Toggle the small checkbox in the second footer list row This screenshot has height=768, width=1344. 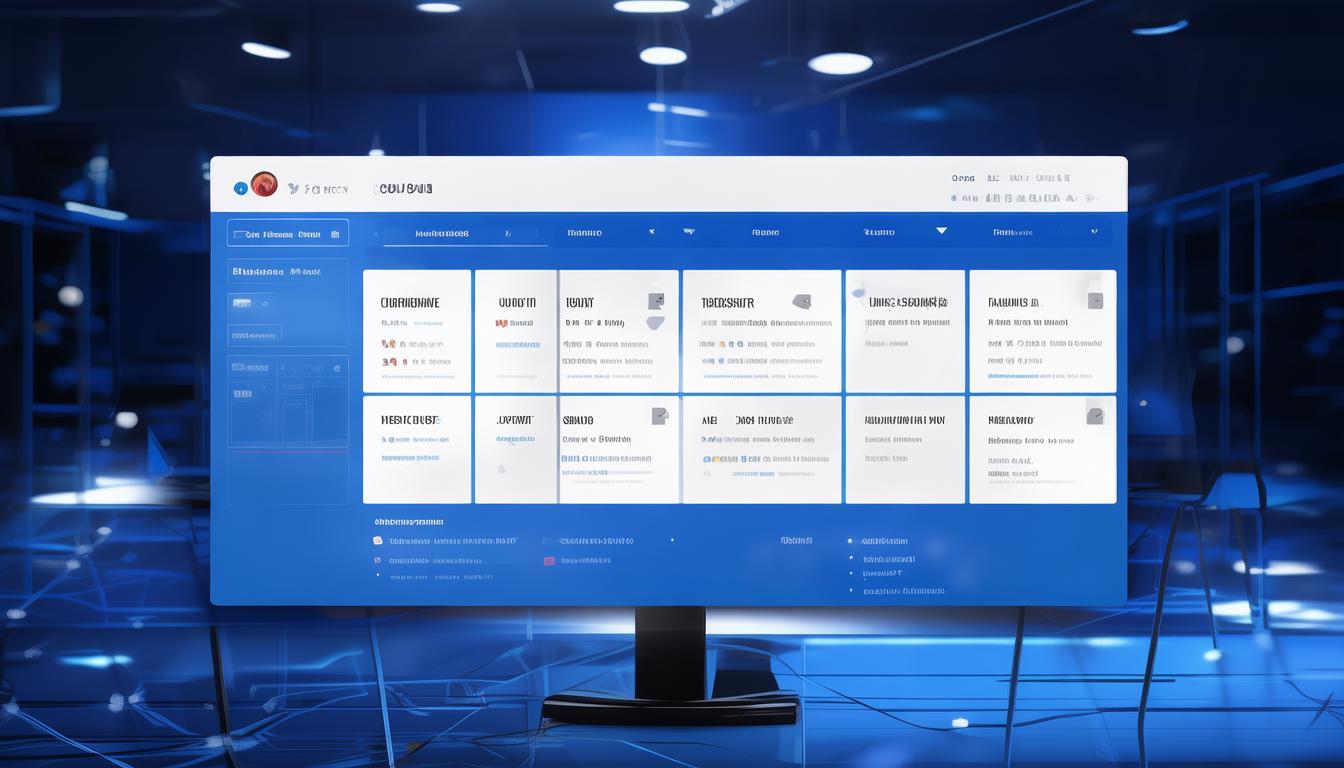pos(378,560)
